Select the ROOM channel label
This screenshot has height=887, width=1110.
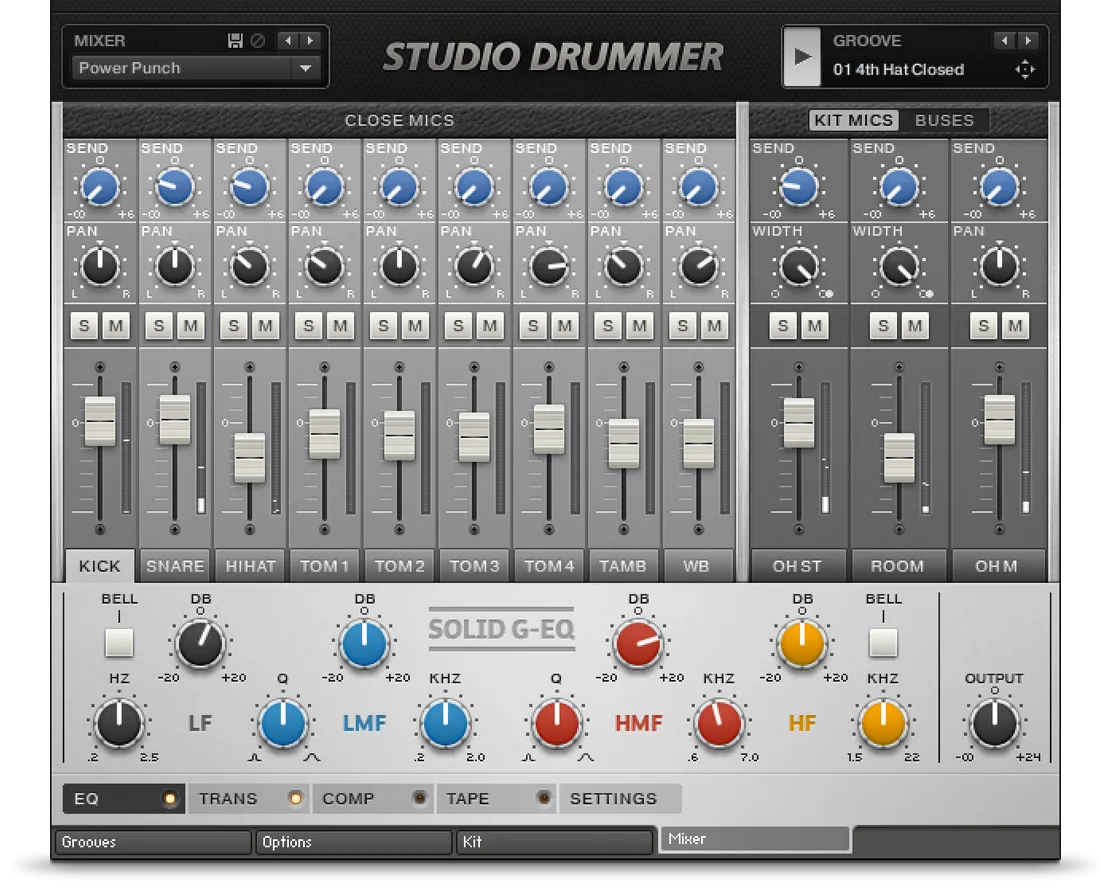(x=898, y=566)
